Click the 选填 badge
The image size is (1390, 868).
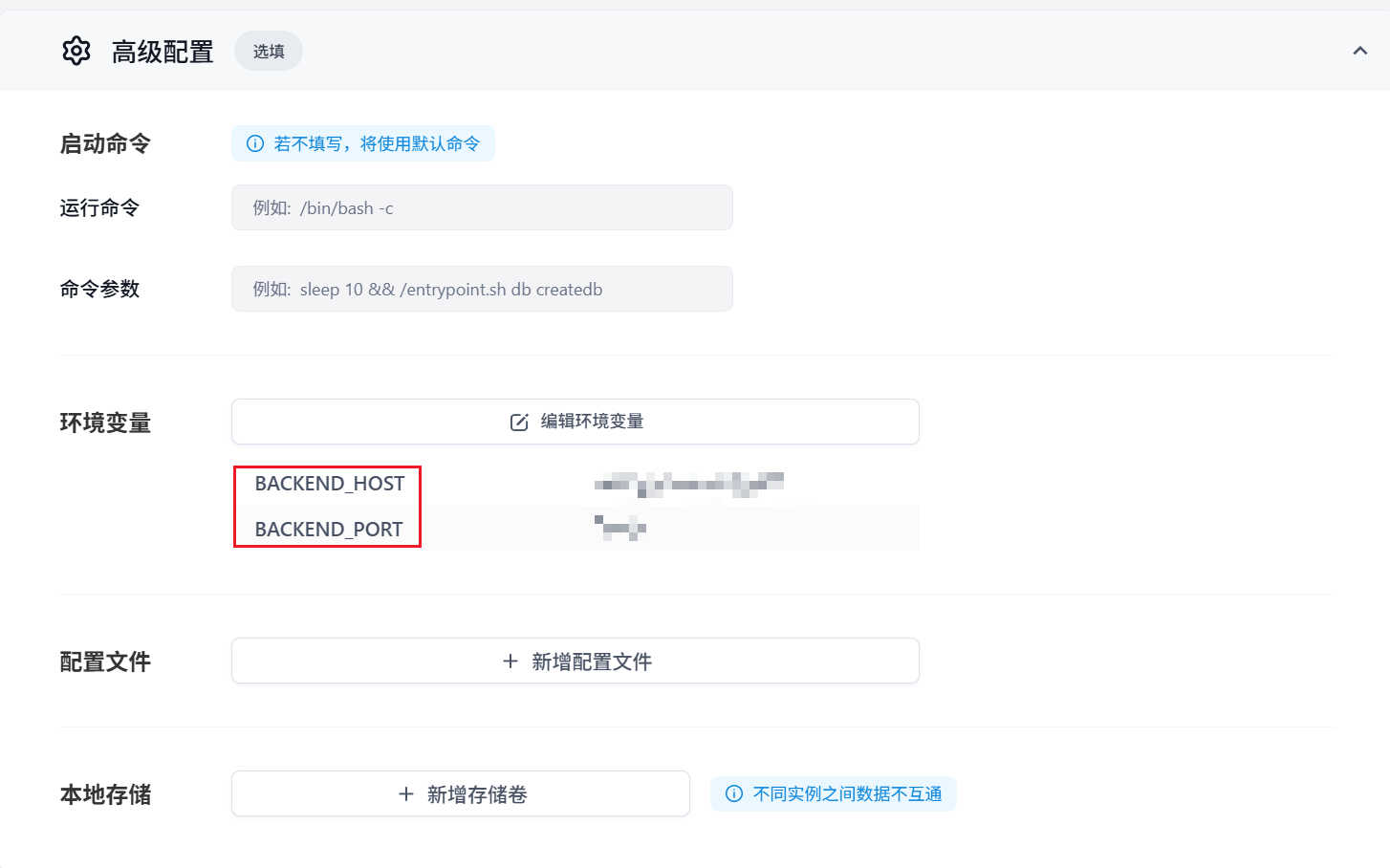pyautogui.click(x=269, y=52)
